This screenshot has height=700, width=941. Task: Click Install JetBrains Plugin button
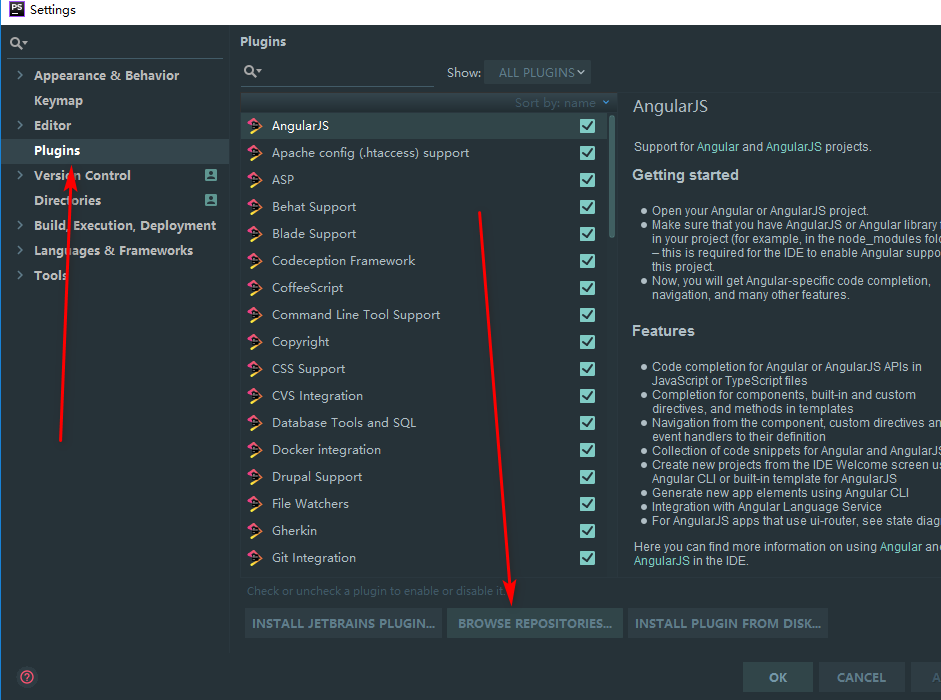(343, 623)
